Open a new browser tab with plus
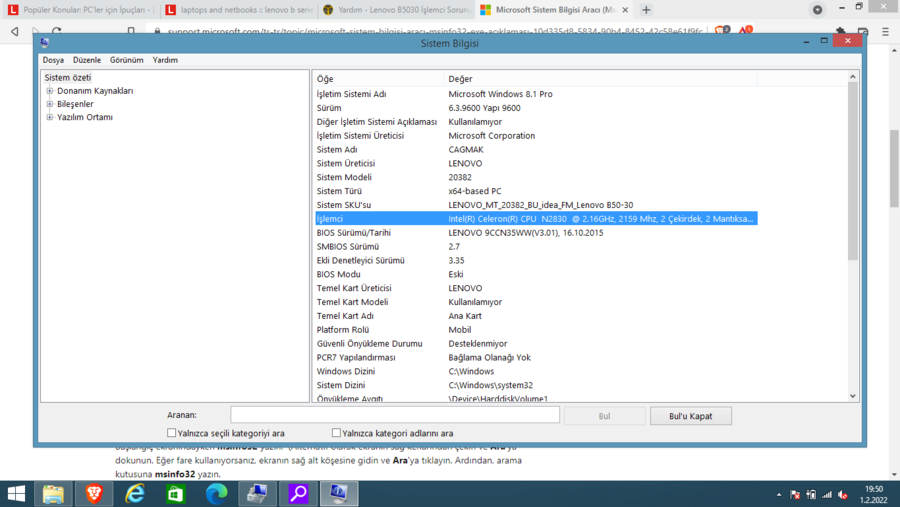 [646, 10]
